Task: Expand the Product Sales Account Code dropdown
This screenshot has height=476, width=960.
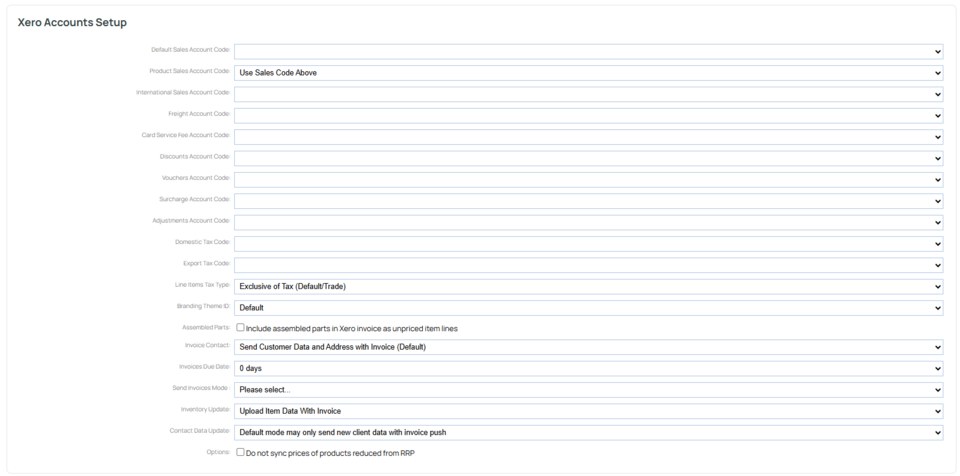Action: point(588,73)
